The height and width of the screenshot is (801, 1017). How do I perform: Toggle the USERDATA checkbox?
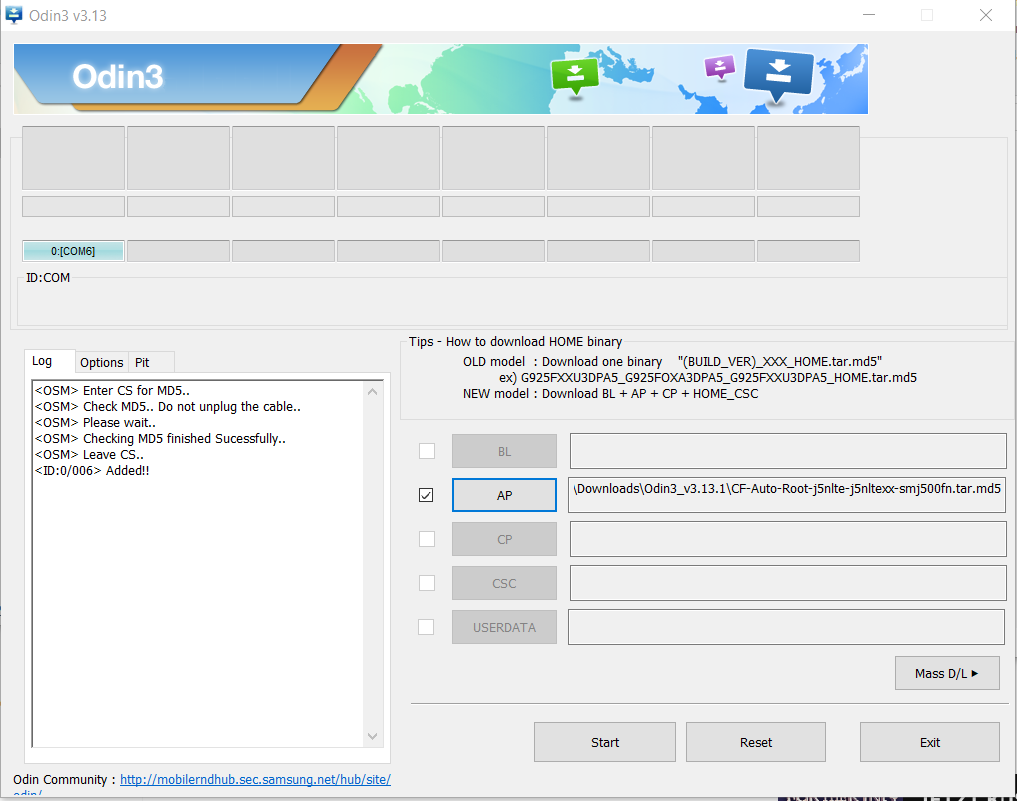tap(426, 627)
